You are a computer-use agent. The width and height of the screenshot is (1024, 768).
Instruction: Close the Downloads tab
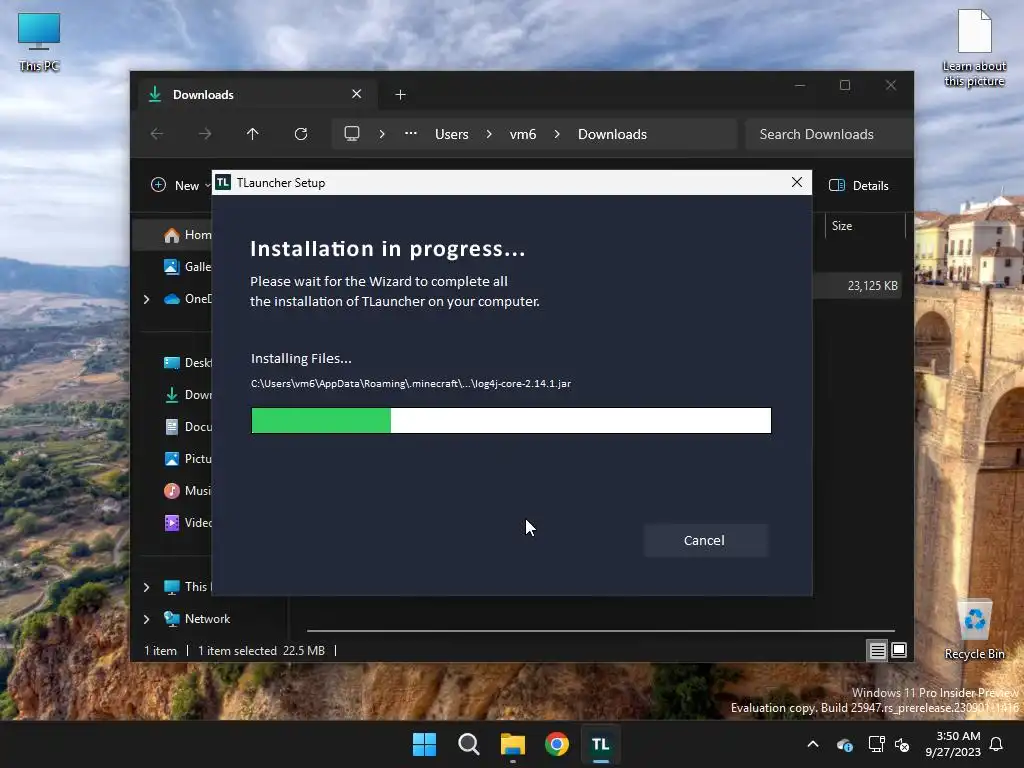[357, 94]
